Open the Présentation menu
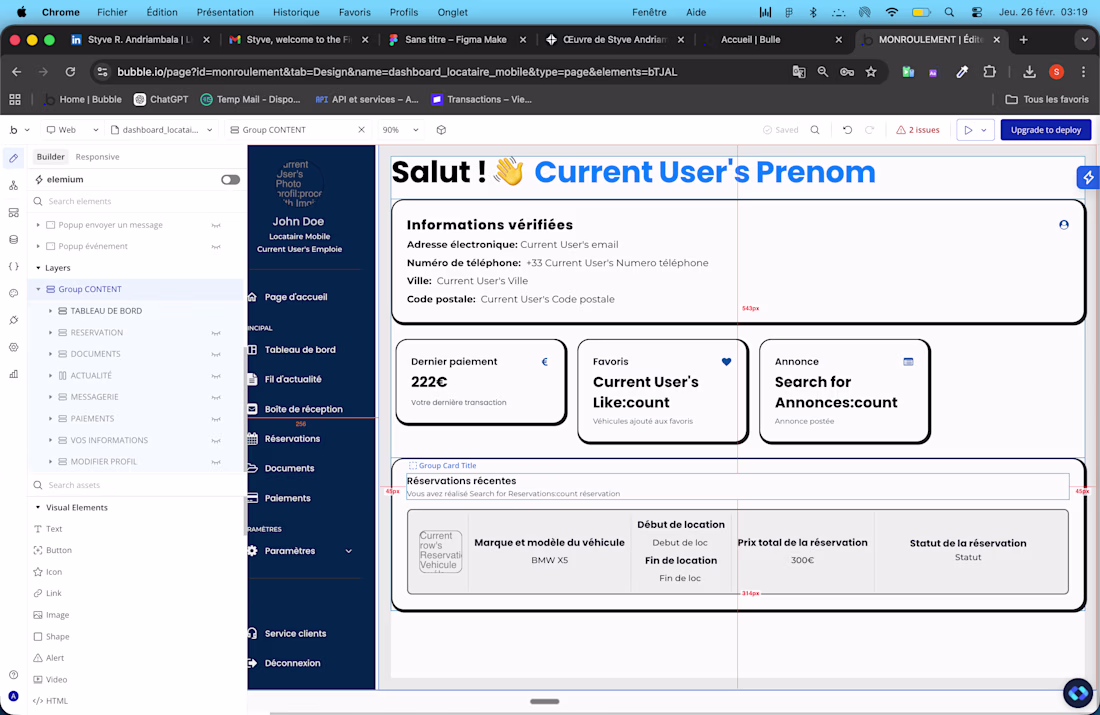 tap(225, 12)
